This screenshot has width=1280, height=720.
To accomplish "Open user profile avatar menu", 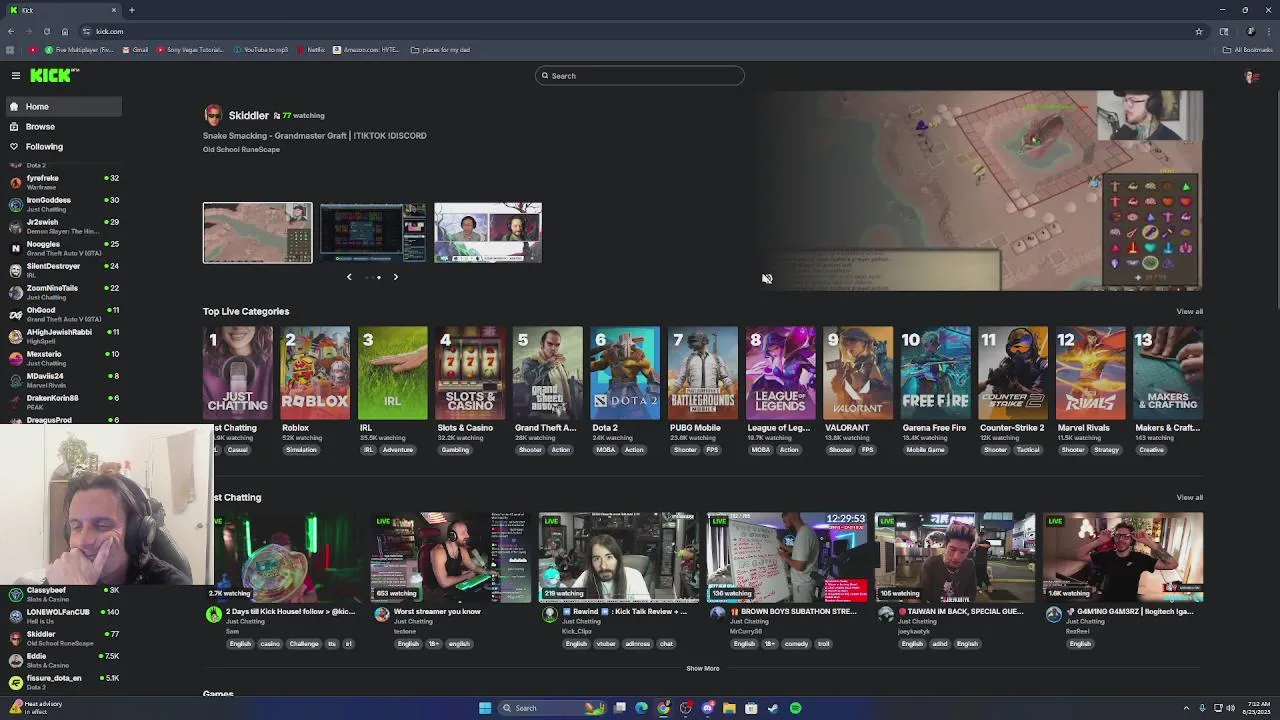I will tap(1251, 76).
